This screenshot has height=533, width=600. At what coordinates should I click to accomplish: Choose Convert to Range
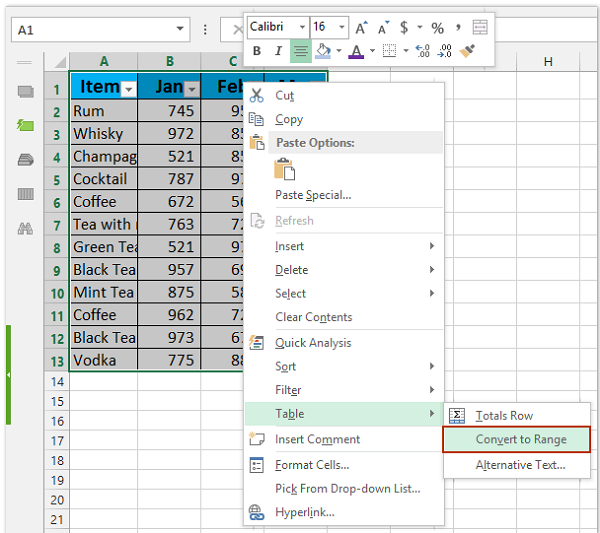[517, 439]
